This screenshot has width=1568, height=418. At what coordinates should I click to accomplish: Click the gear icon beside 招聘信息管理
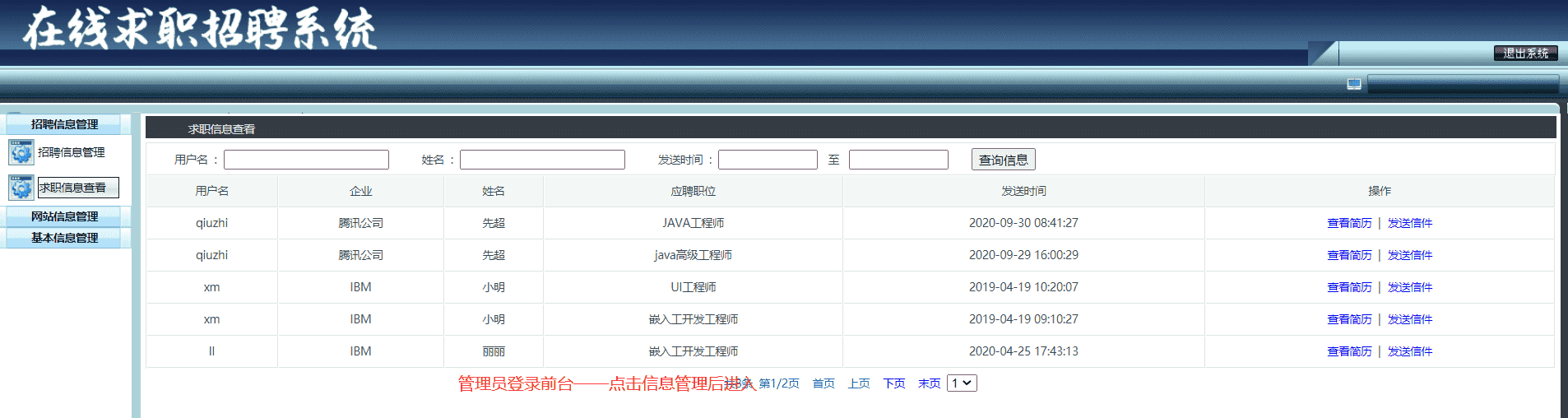21,152
